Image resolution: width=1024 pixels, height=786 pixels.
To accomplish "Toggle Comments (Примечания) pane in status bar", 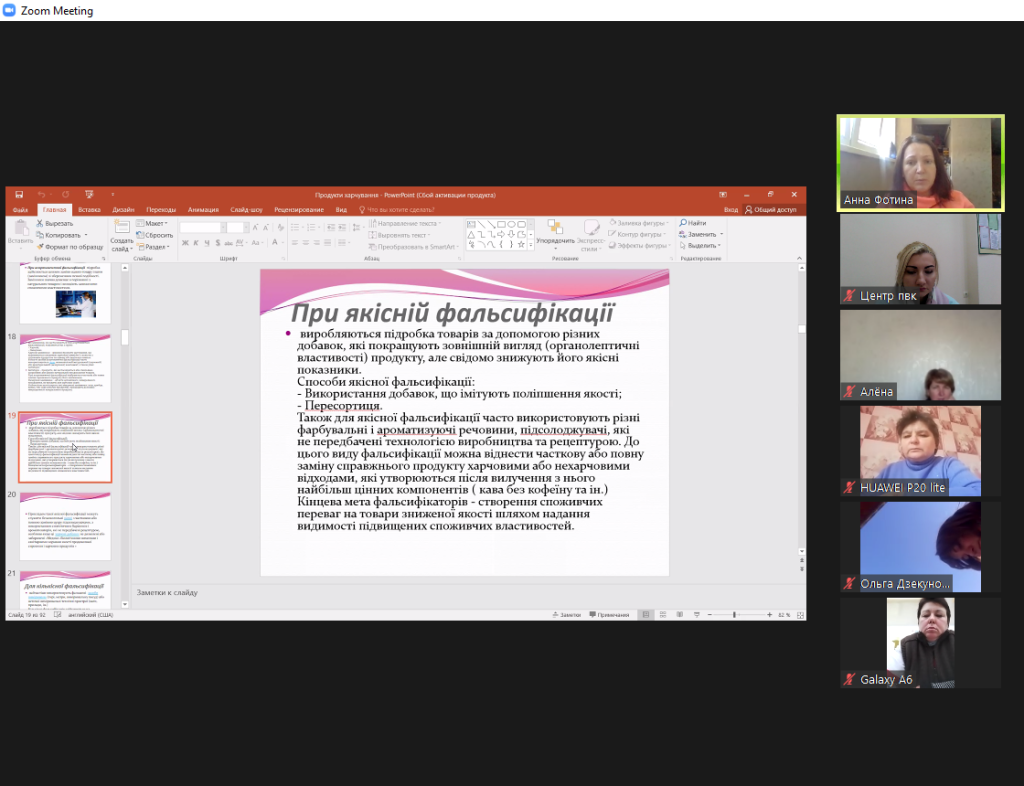I will (x=611, y=615).
